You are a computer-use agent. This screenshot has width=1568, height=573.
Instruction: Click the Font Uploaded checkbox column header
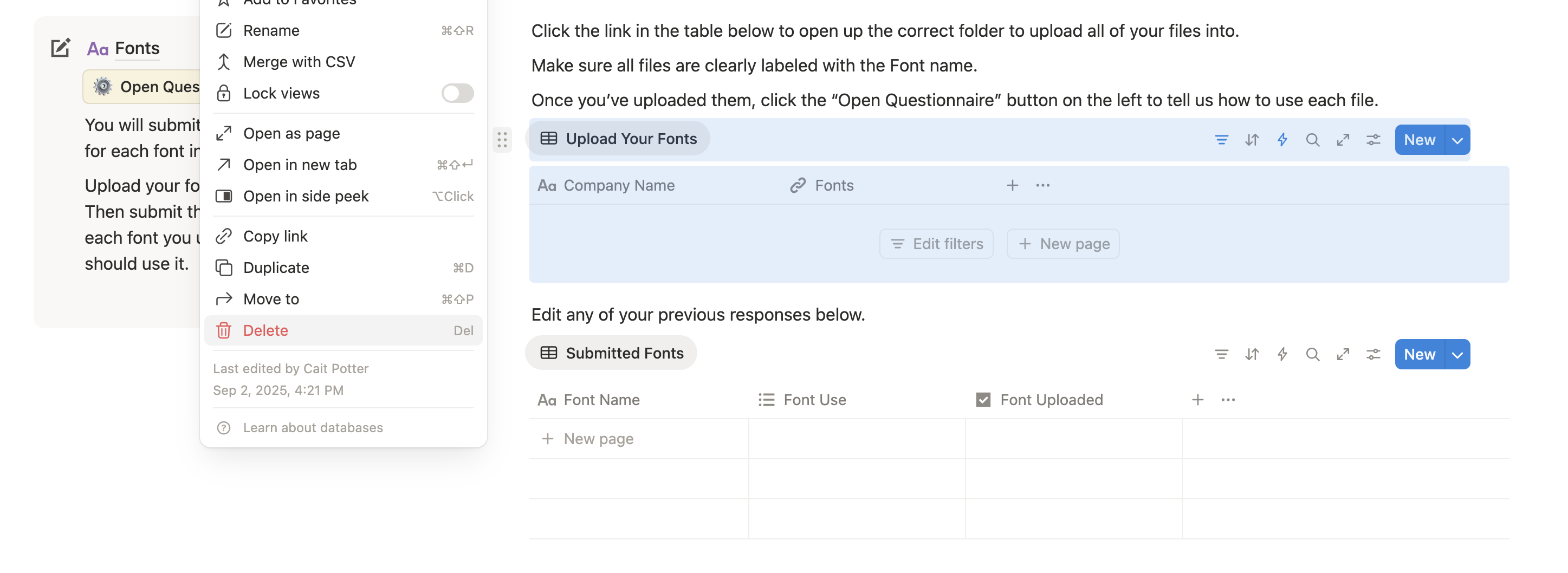tap(1051, 400)
